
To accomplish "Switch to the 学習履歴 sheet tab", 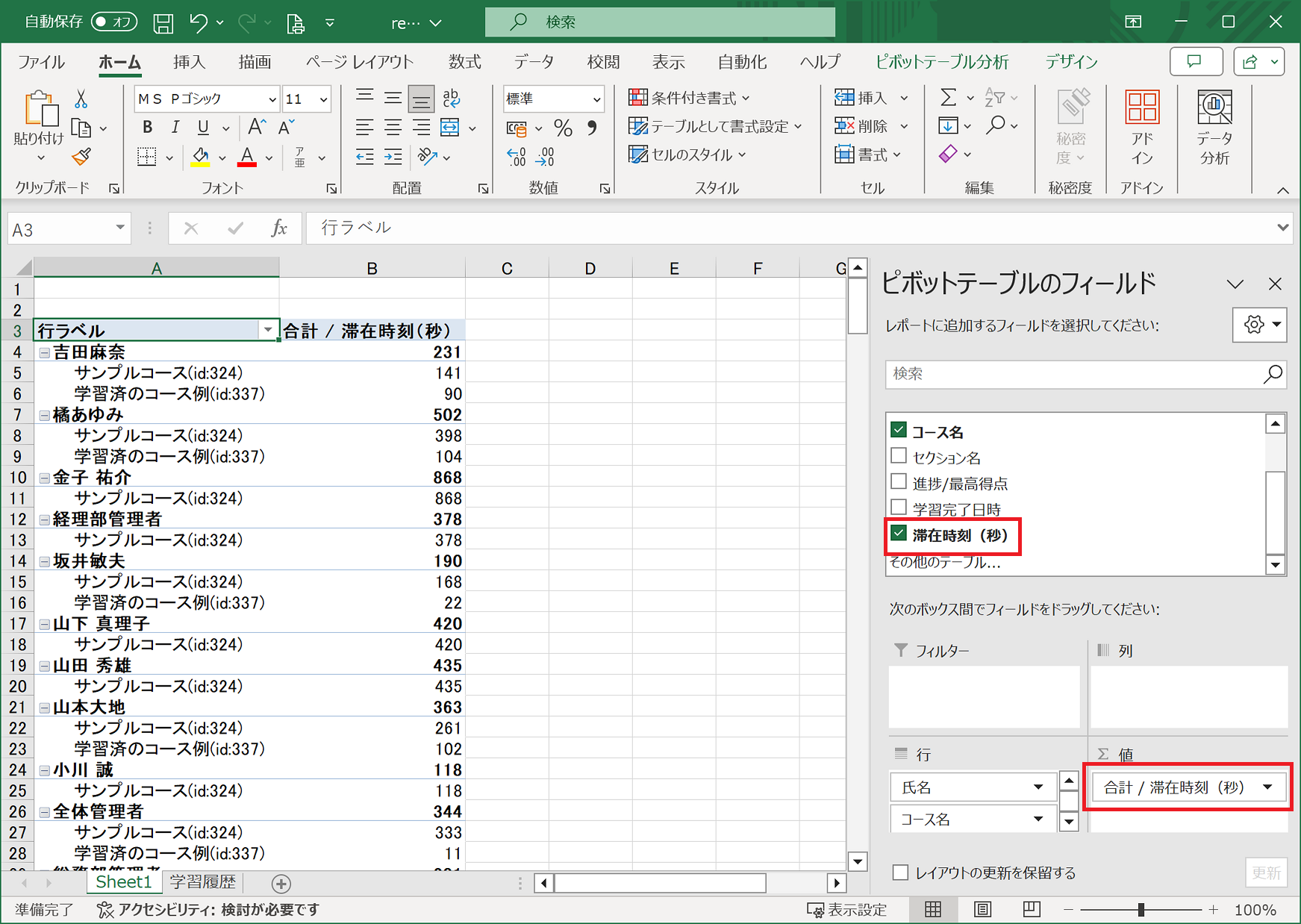I will [x=203, y=882].
